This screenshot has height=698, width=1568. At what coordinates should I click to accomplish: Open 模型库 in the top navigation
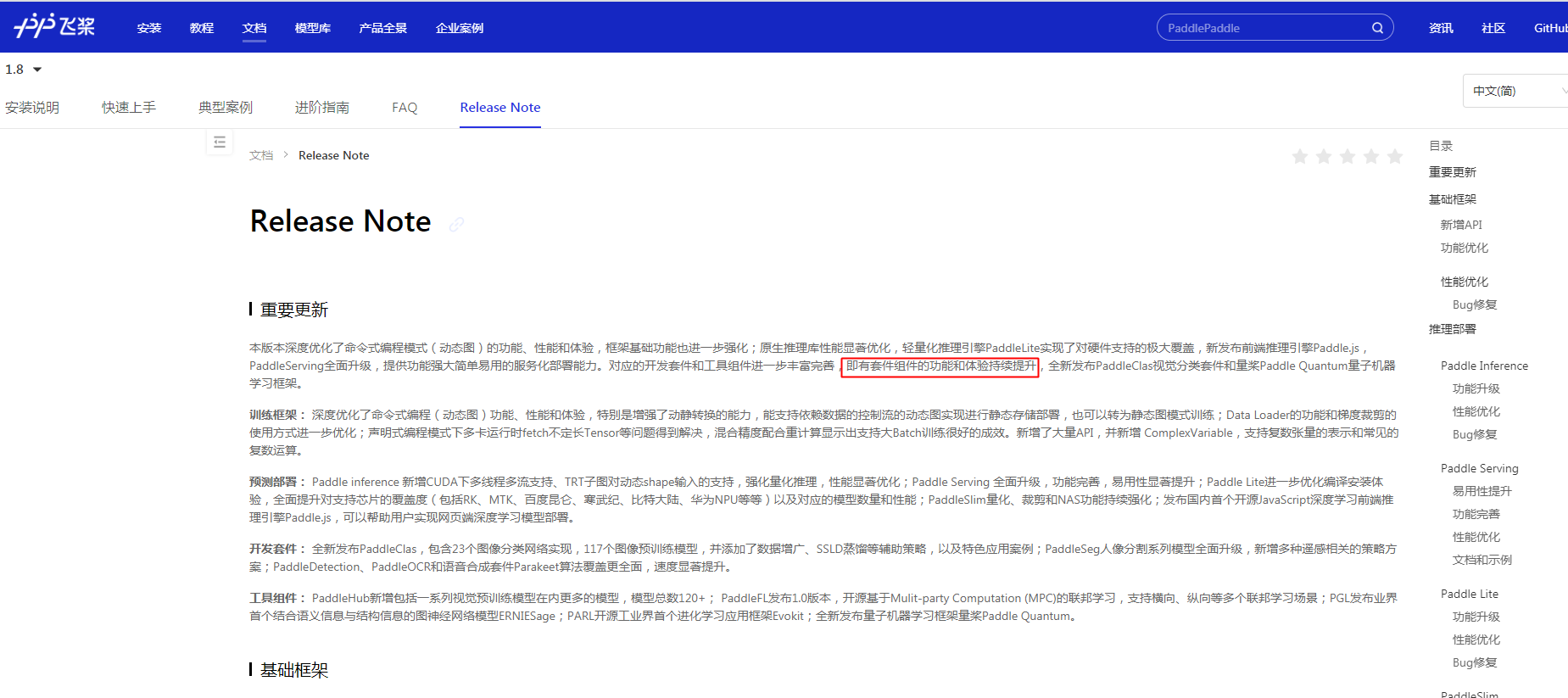[x=313, y=28]
